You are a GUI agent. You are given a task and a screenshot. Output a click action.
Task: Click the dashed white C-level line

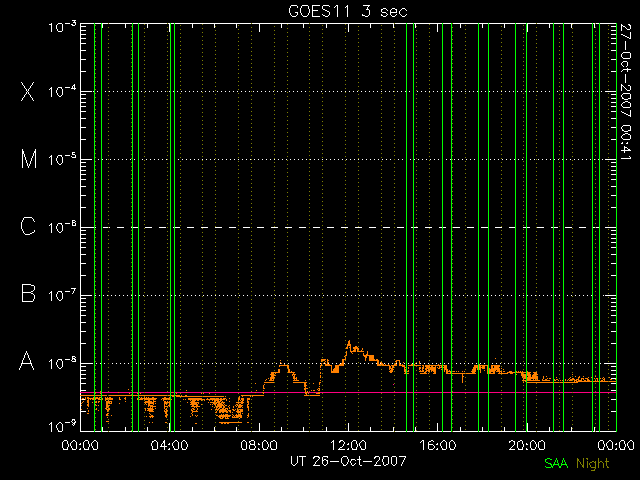coord(348,227)
